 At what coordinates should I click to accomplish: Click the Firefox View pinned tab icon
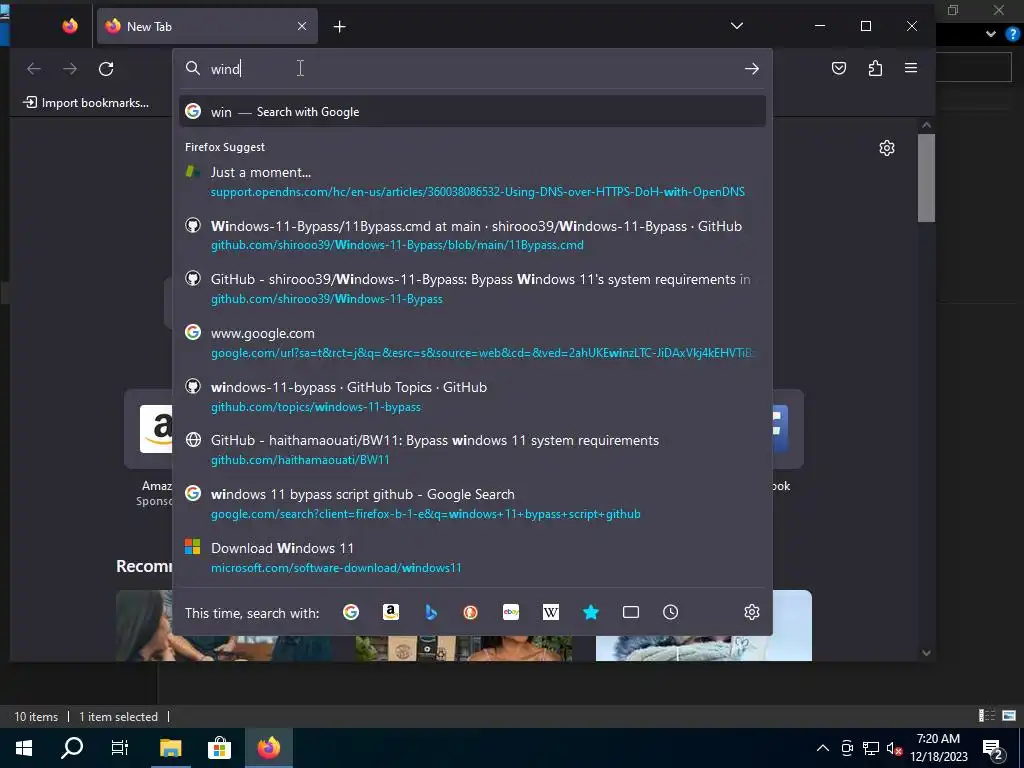[x=70, y=26]
